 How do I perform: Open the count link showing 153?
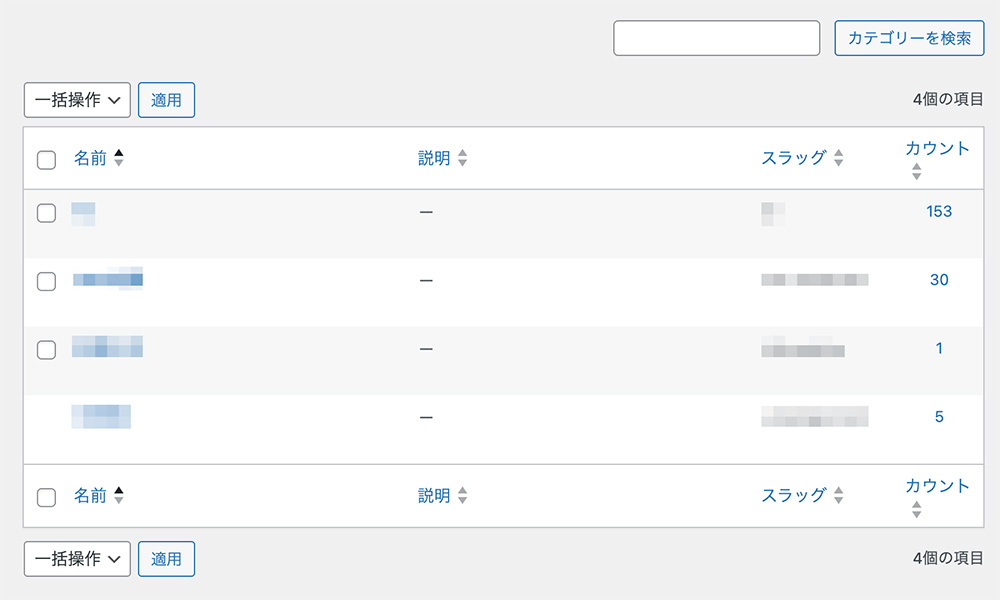[938, 211]
